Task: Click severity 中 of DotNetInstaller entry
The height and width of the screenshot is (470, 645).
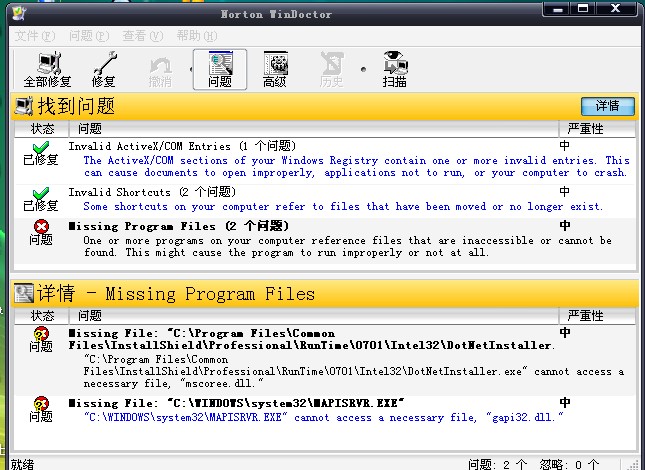Action: tap(565, 332)
